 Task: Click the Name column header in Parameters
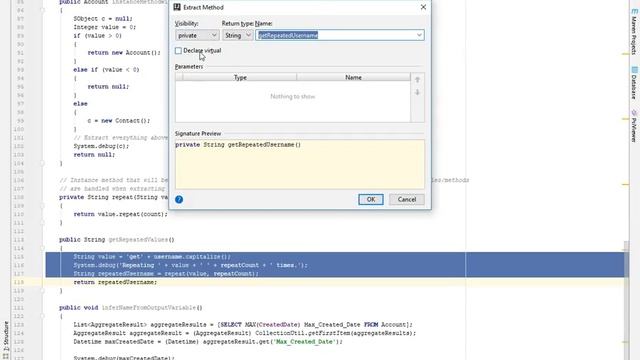(353, 77)
